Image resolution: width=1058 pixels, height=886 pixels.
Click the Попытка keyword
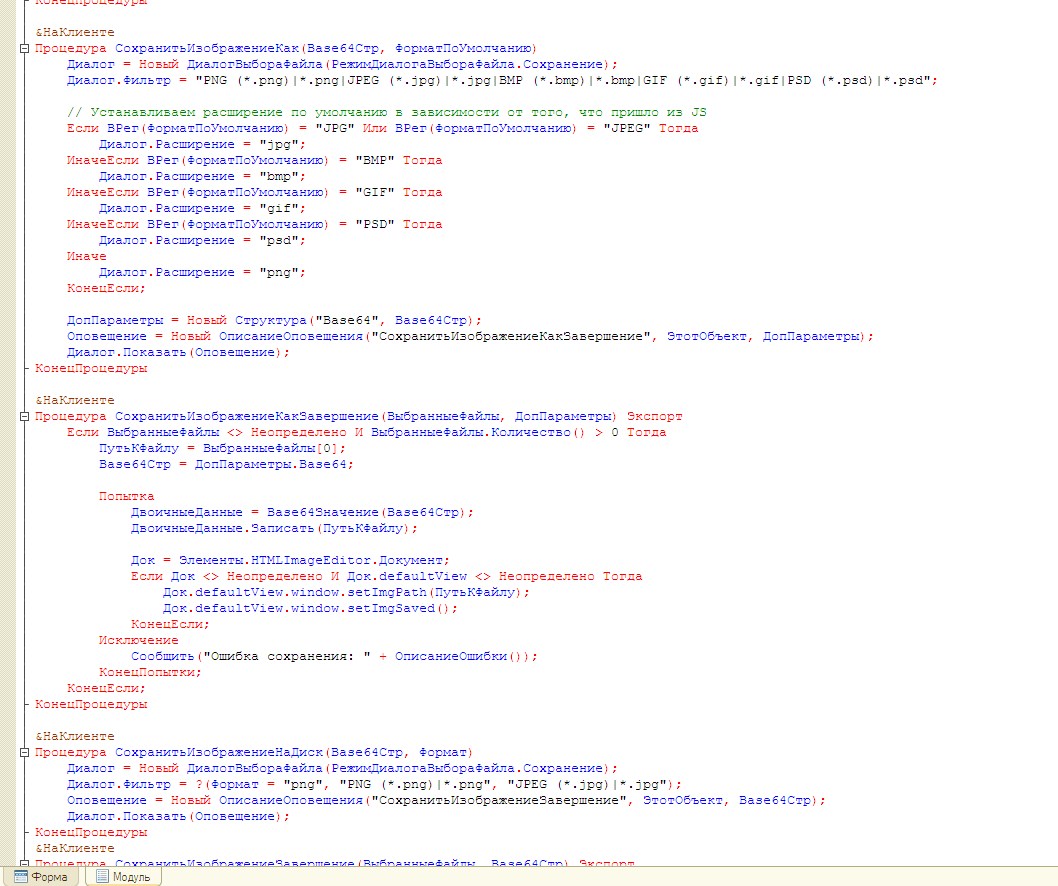(x=126, y=497)
